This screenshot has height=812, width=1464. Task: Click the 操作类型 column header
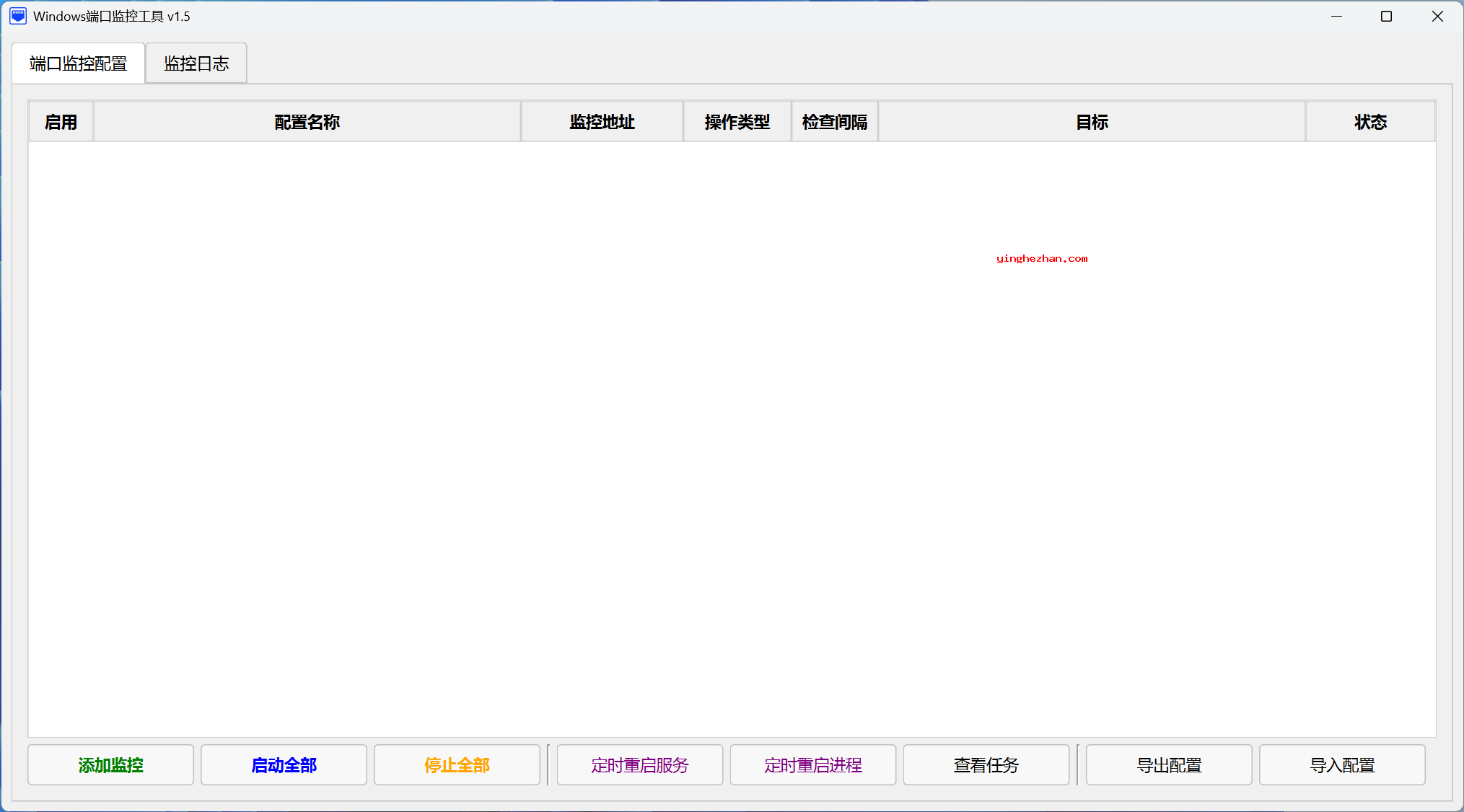pos(737,122)
